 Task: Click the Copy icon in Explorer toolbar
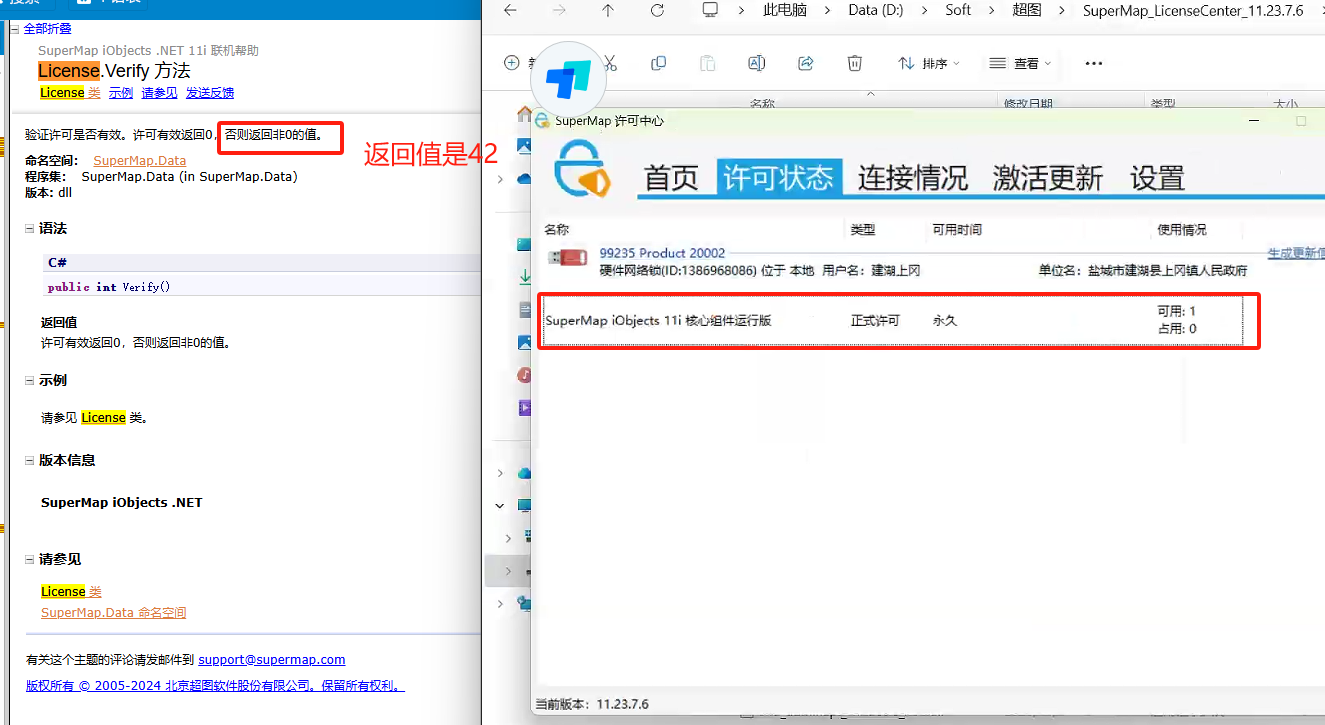[658, 63]
